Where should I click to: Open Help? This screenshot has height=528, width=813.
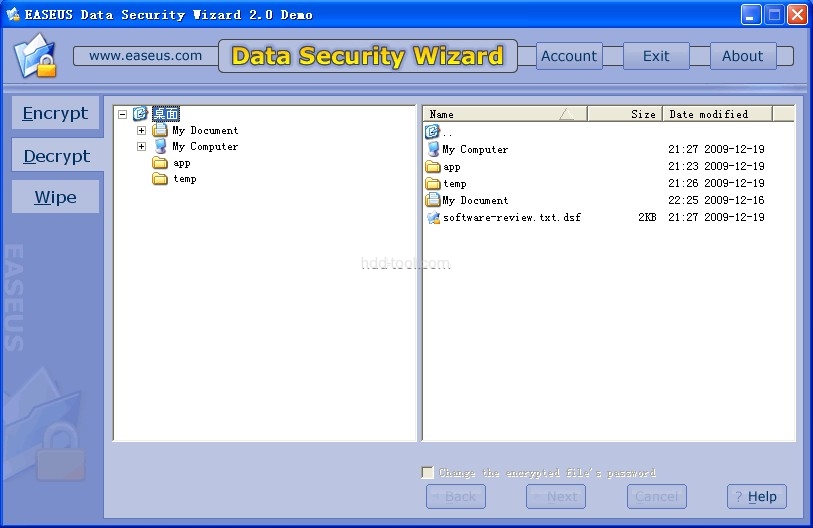pyautogui.click(x=756, y=496)
